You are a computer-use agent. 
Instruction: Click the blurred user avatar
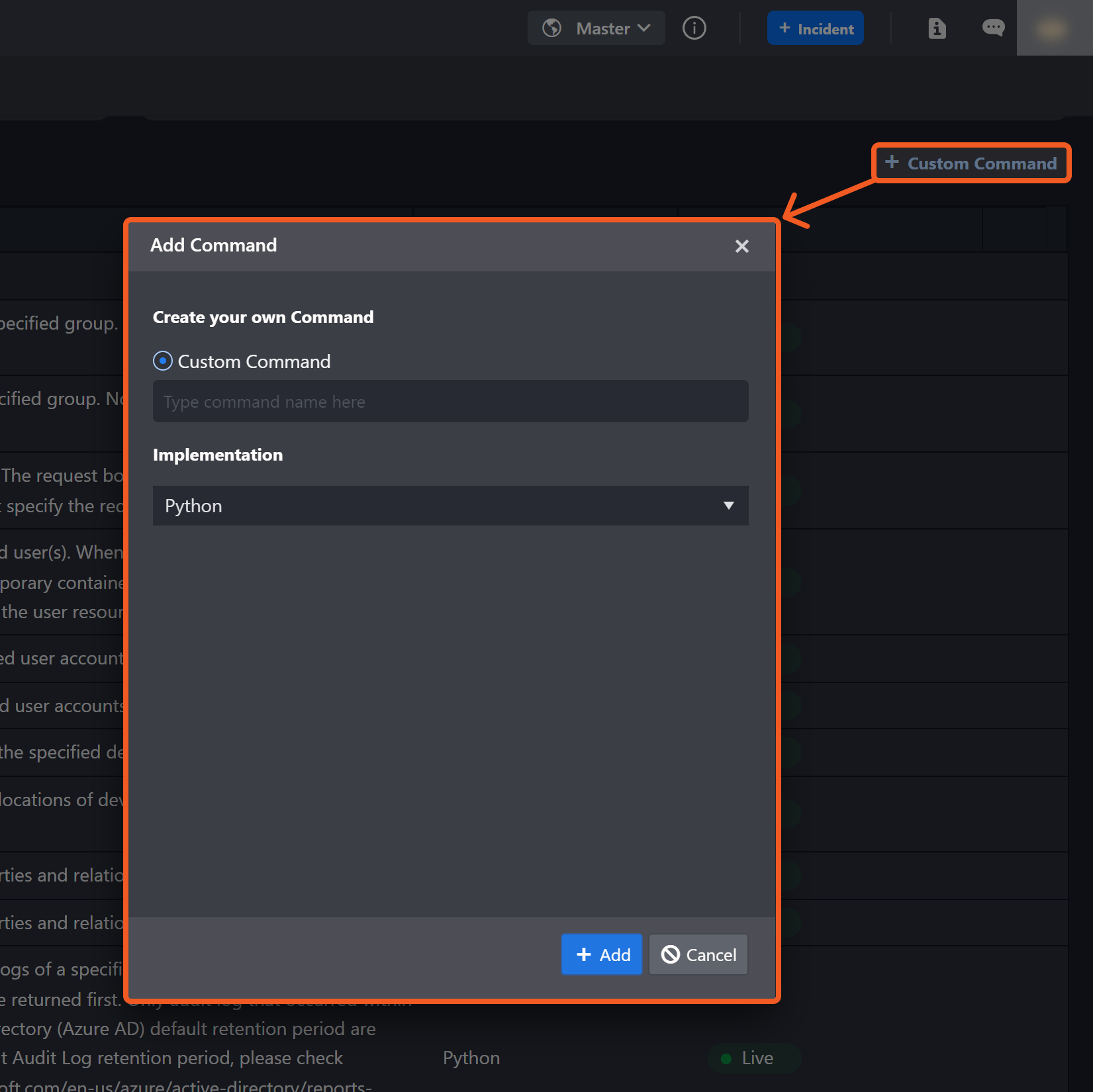(1053, 28)
